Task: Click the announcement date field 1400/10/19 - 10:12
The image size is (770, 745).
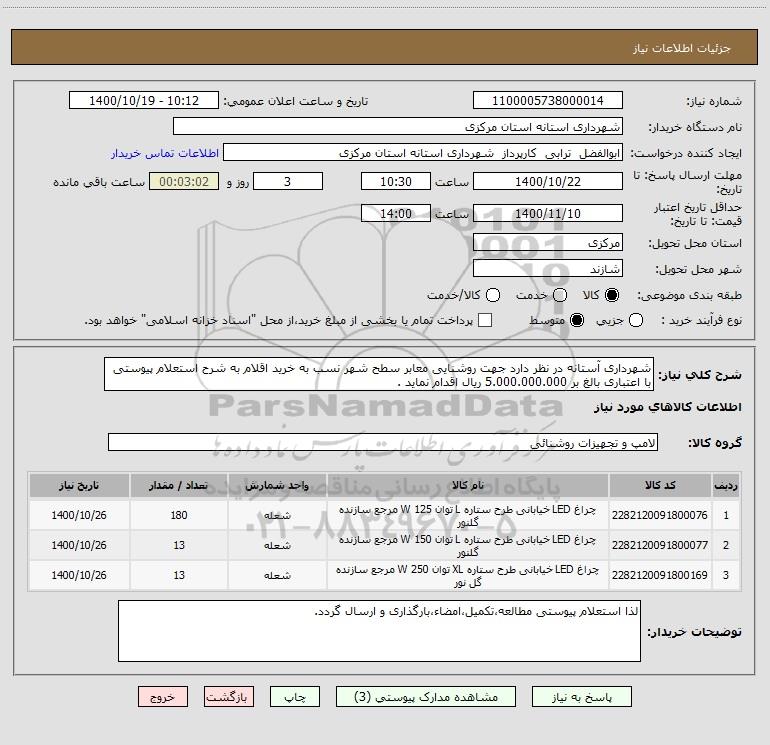Action: (144, 101)
